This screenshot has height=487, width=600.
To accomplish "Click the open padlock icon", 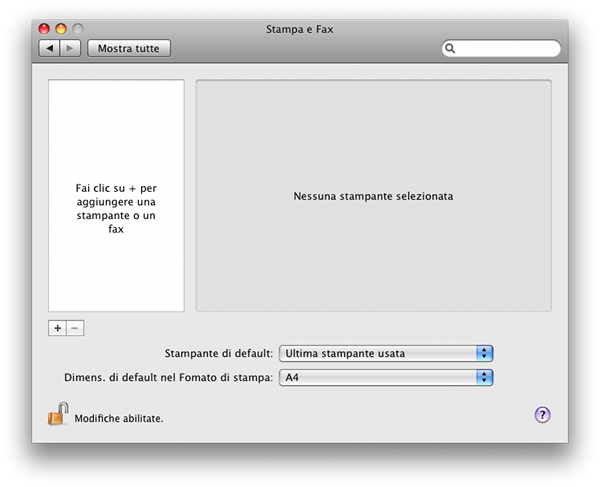I will click(x=58, y=414).
